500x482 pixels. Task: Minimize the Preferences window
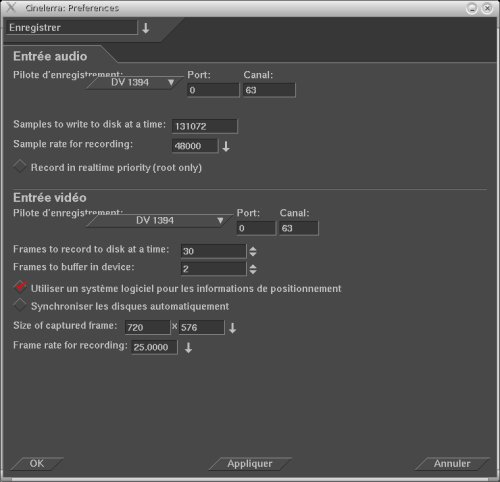(x=472, y=8)
